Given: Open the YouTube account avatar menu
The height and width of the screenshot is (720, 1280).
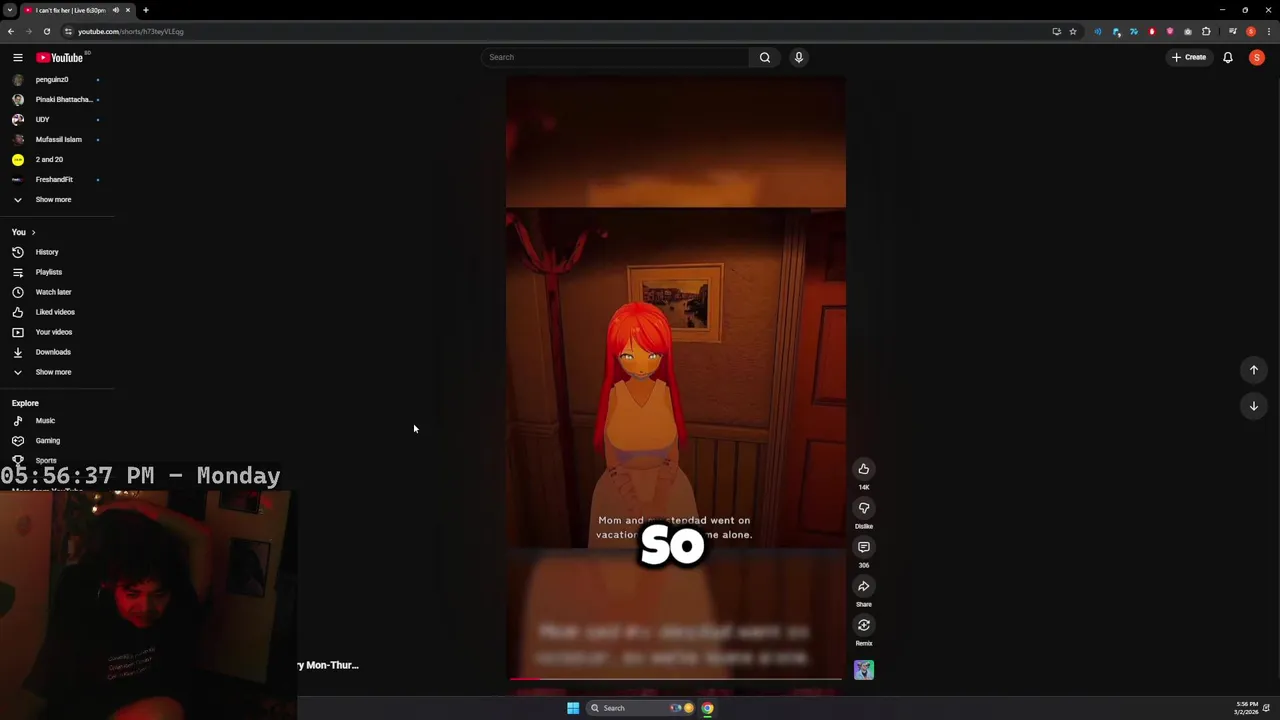Looking at the screenshot, I should point(1257,57).
